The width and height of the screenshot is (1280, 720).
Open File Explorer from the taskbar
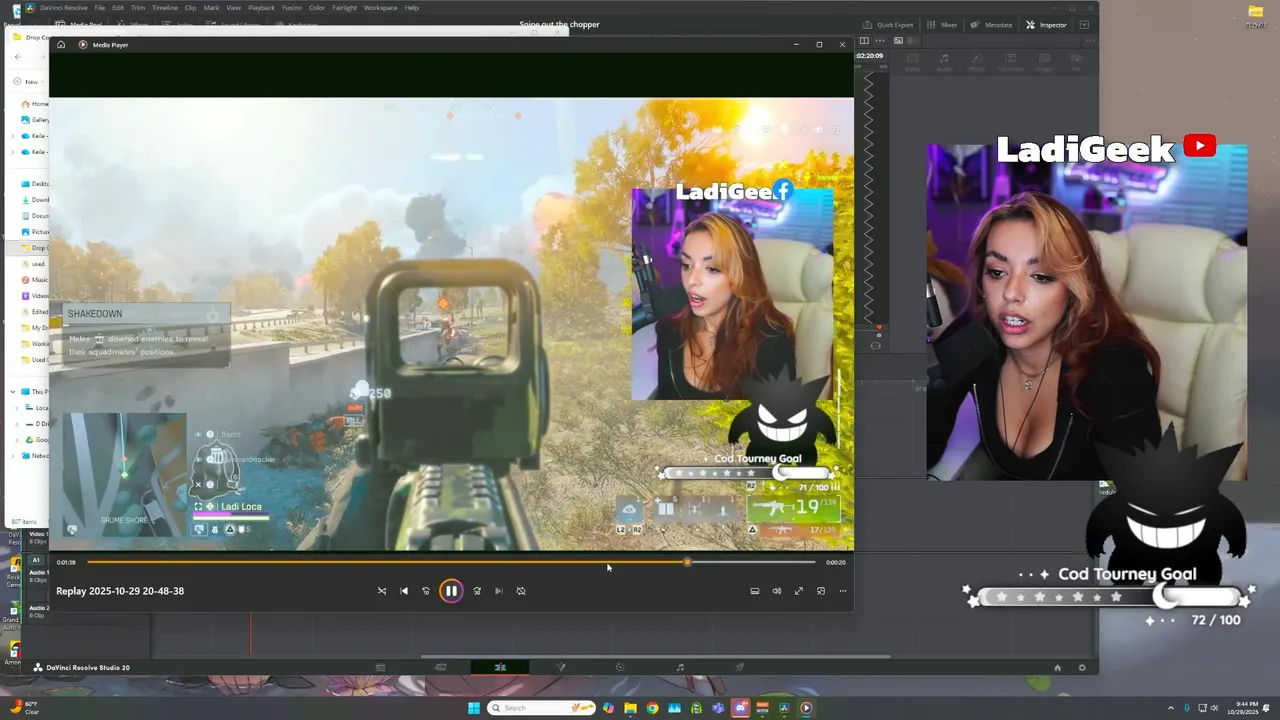click(630, 708)
